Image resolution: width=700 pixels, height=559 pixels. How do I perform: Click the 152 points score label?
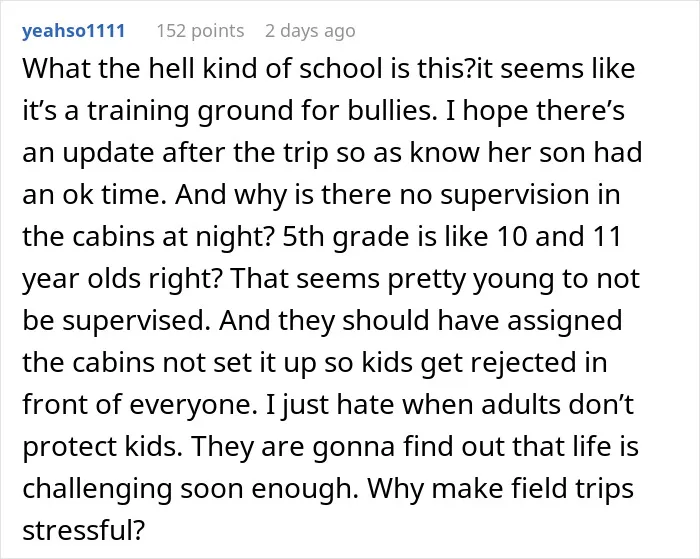tap(200, 31)
